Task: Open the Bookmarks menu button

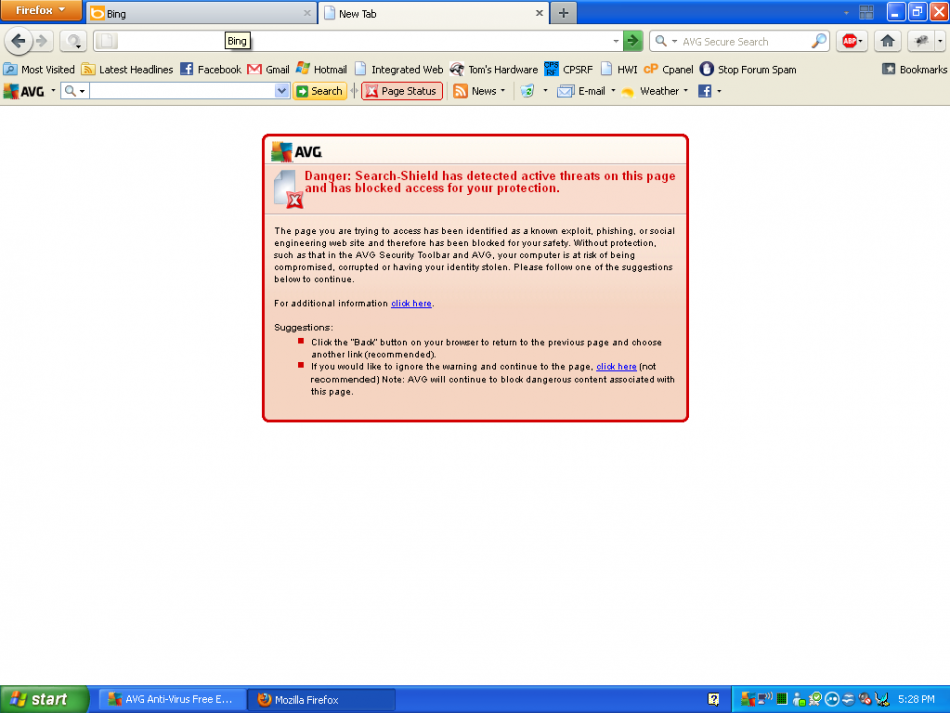Action: click(914, 70)
